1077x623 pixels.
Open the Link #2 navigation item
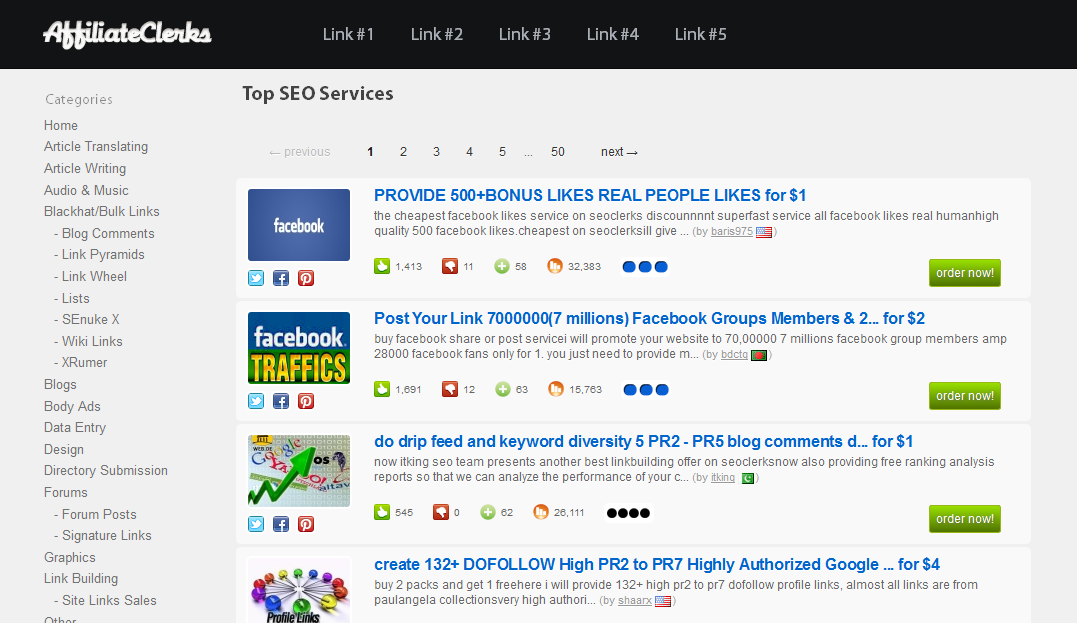pyautogui.click(x=436, y=33)
